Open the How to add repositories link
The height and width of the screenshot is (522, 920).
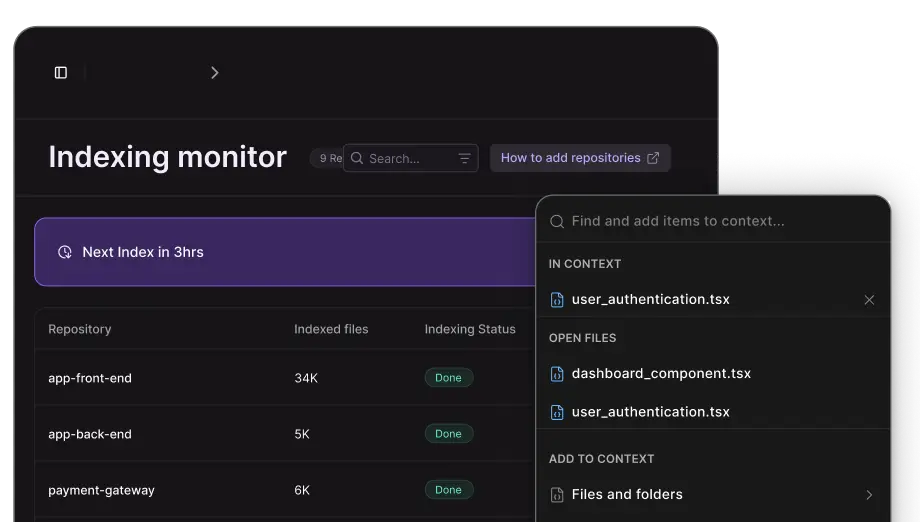tap(570, 158)
